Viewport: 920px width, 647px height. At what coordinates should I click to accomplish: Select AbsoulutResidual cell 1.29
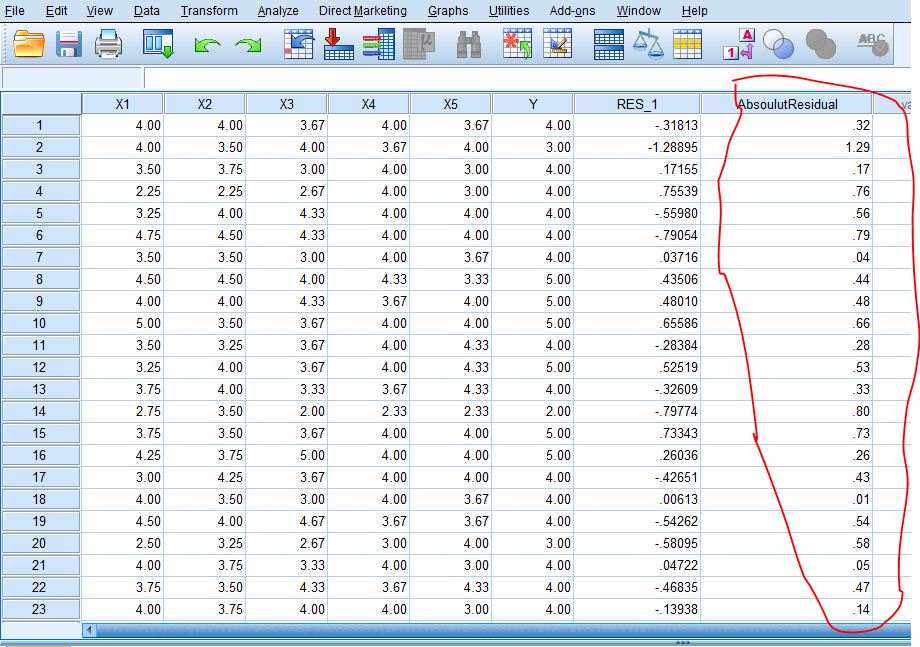pos(787,147)
